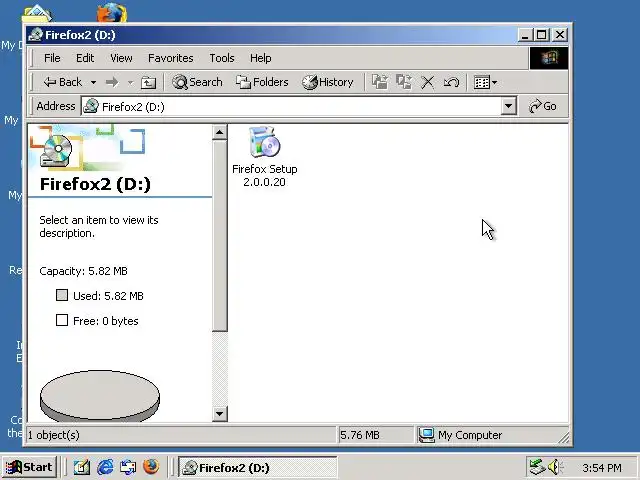
Task: Launch Internet Explorer from quick launch
Action: pos(105,467)
